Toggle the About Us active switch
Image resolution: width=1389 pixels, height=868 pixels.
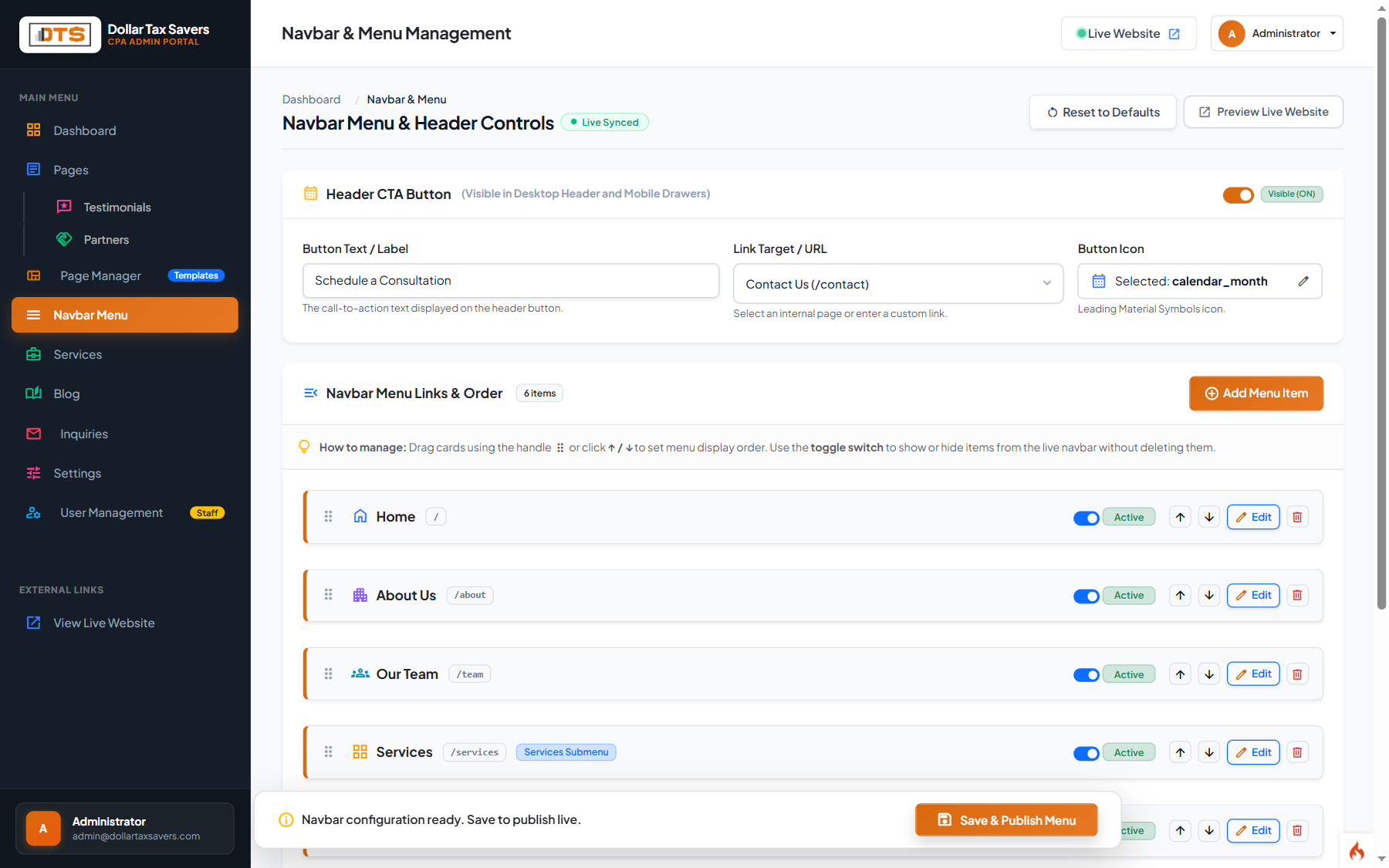coord(1087,596)
